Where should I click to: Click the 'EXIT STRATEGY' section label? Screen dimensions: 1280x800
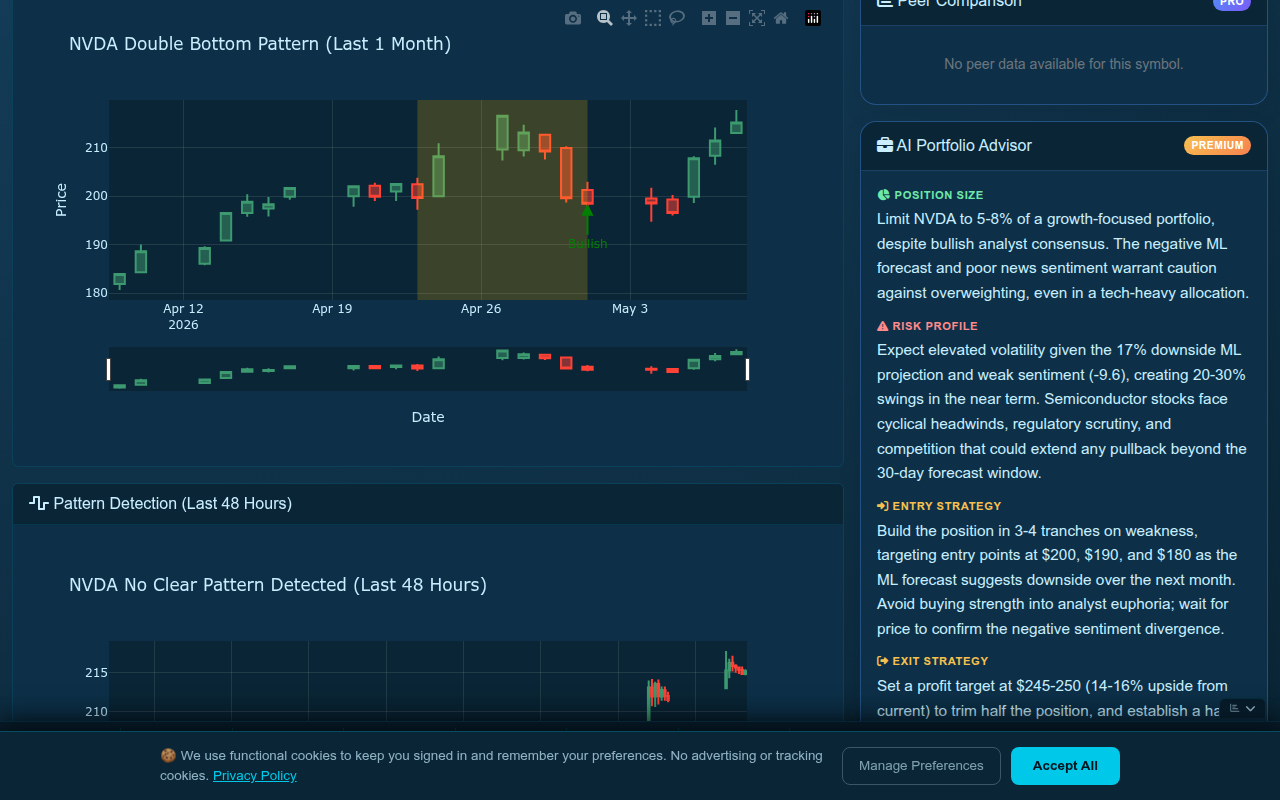940,661
